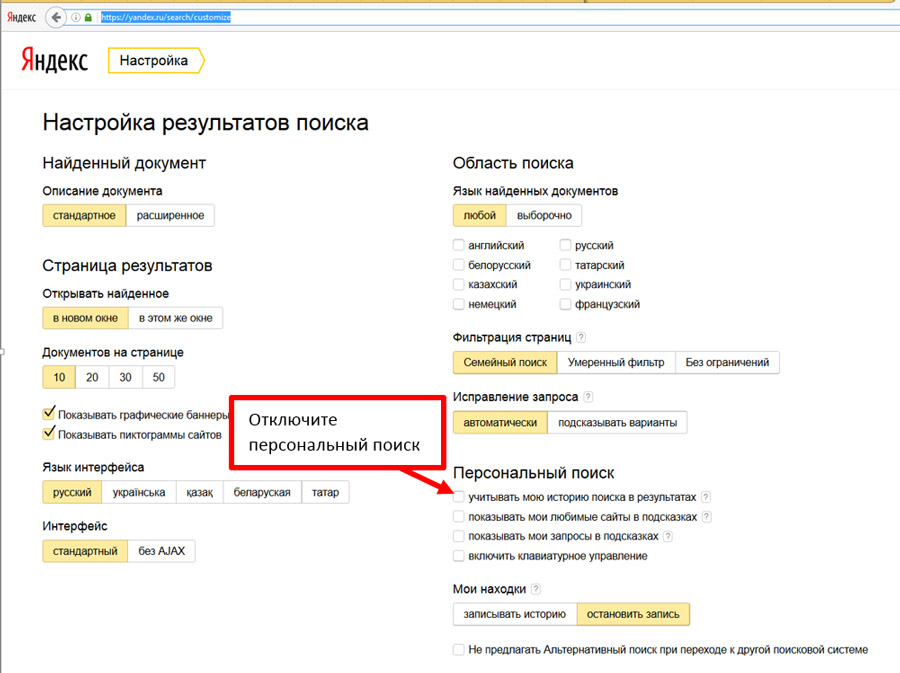
Task: Open help for my queries in suggestions
Action: point(668,536)
